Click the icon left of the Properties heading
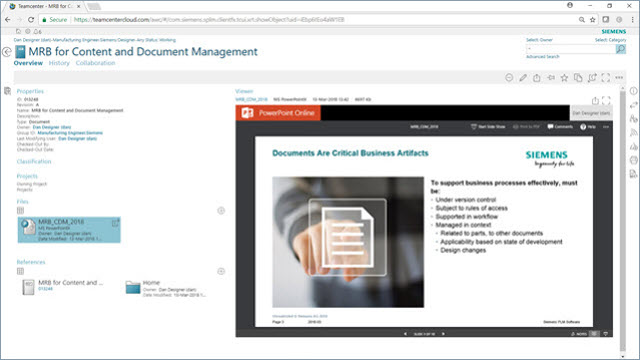Viewport: 640px width, 360px height. [7, 91]
